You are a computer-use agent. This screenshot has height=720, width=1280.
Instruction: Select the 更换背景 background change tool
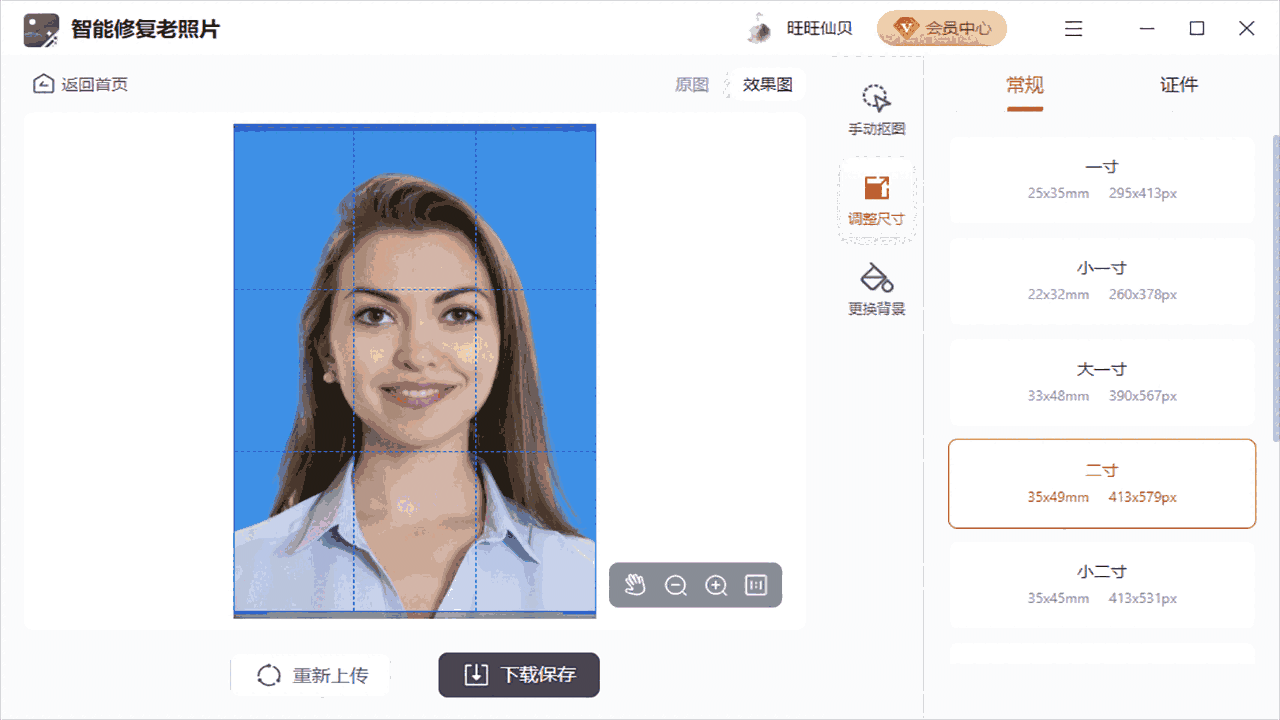pyautogui.click(x=876, y=288)
